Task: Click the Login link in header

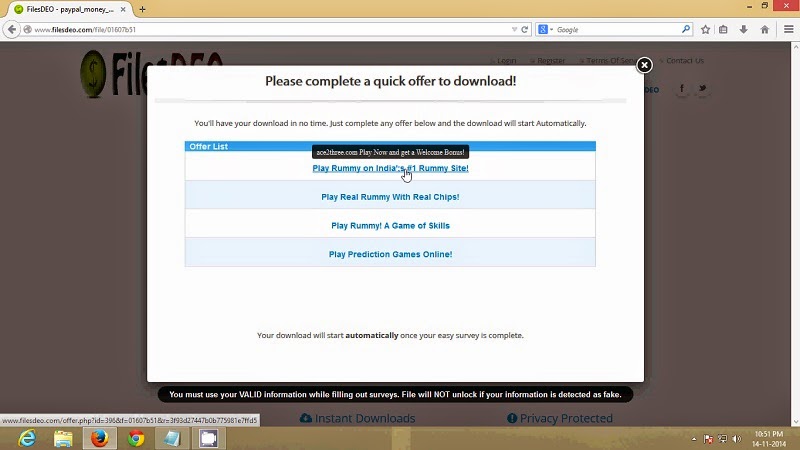Action: (x=506, y=61)
